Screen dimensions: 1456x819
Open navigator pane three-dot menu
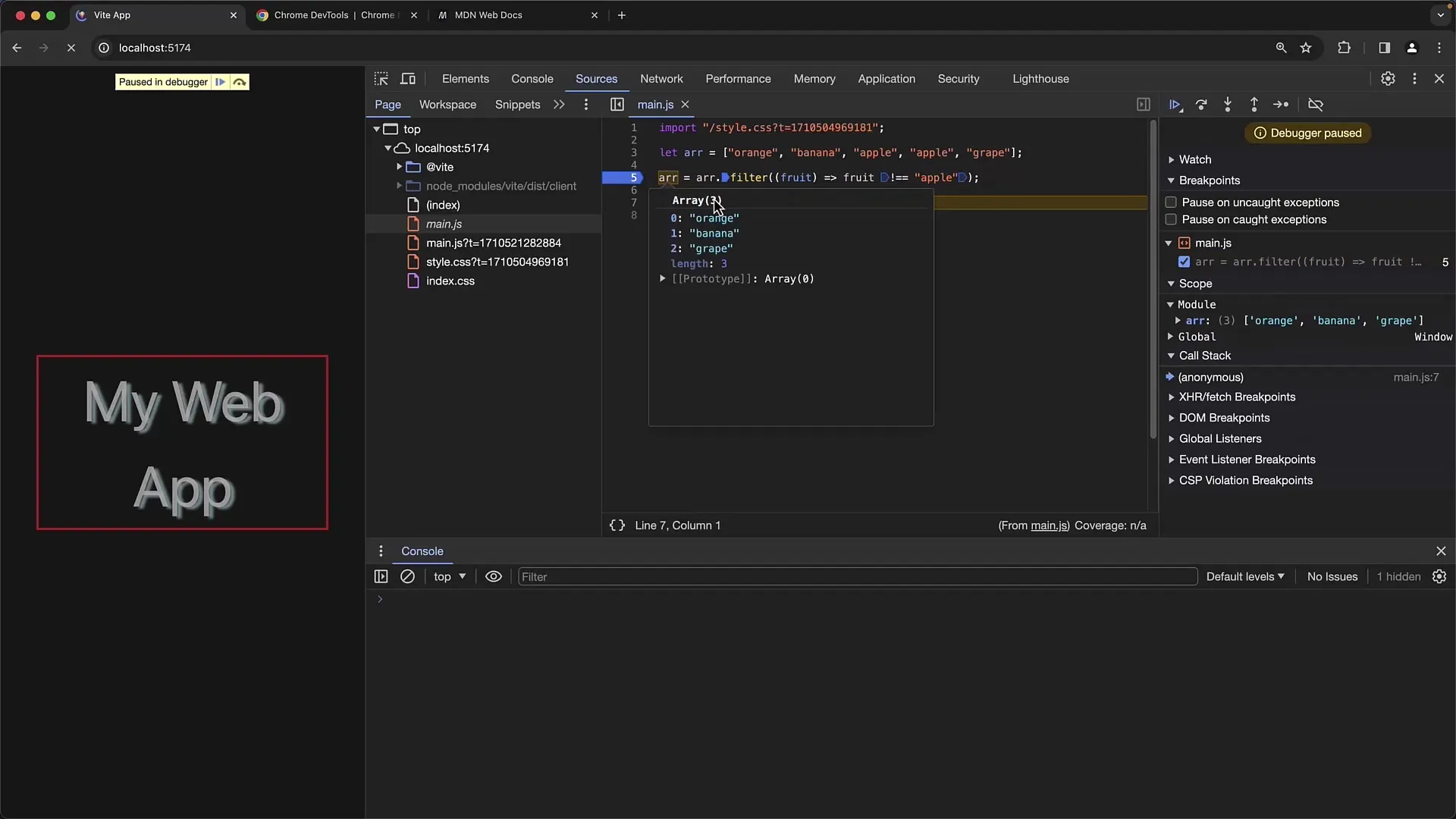tap(586, 105)
